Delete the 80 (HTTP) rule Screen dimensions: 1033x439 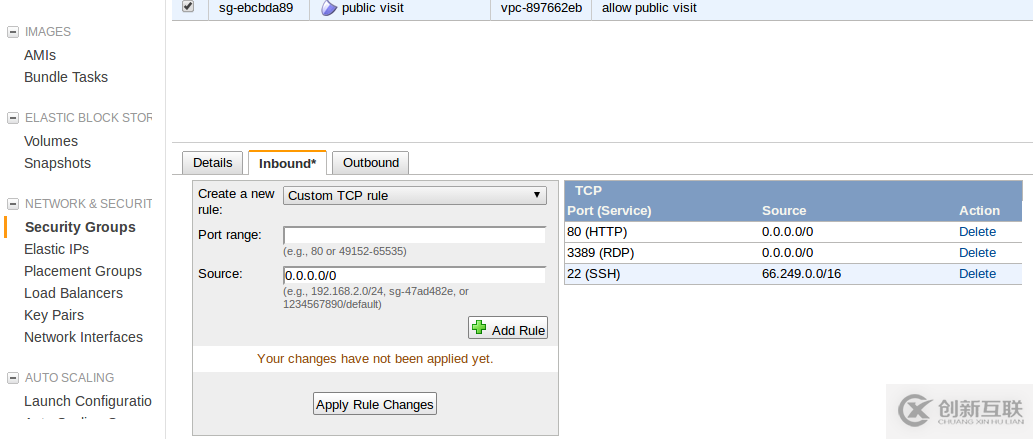click(977, 231)
